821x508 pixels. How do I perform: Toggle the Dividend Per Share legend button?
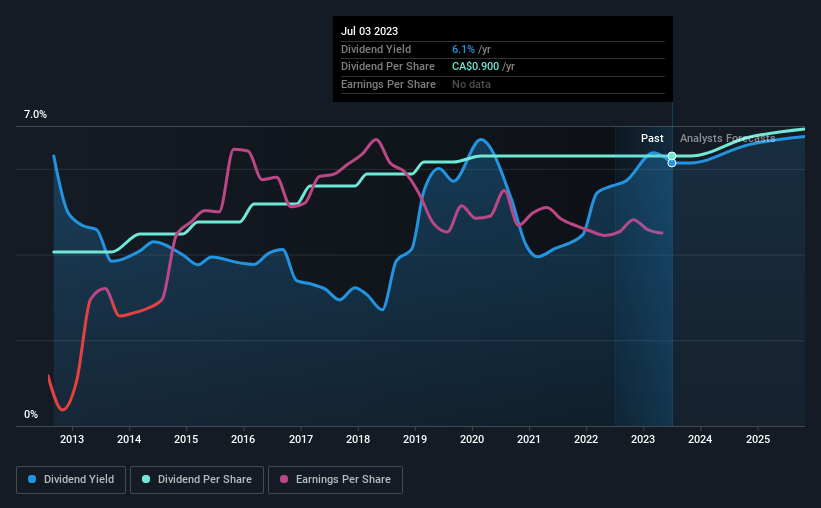point(197,480)
